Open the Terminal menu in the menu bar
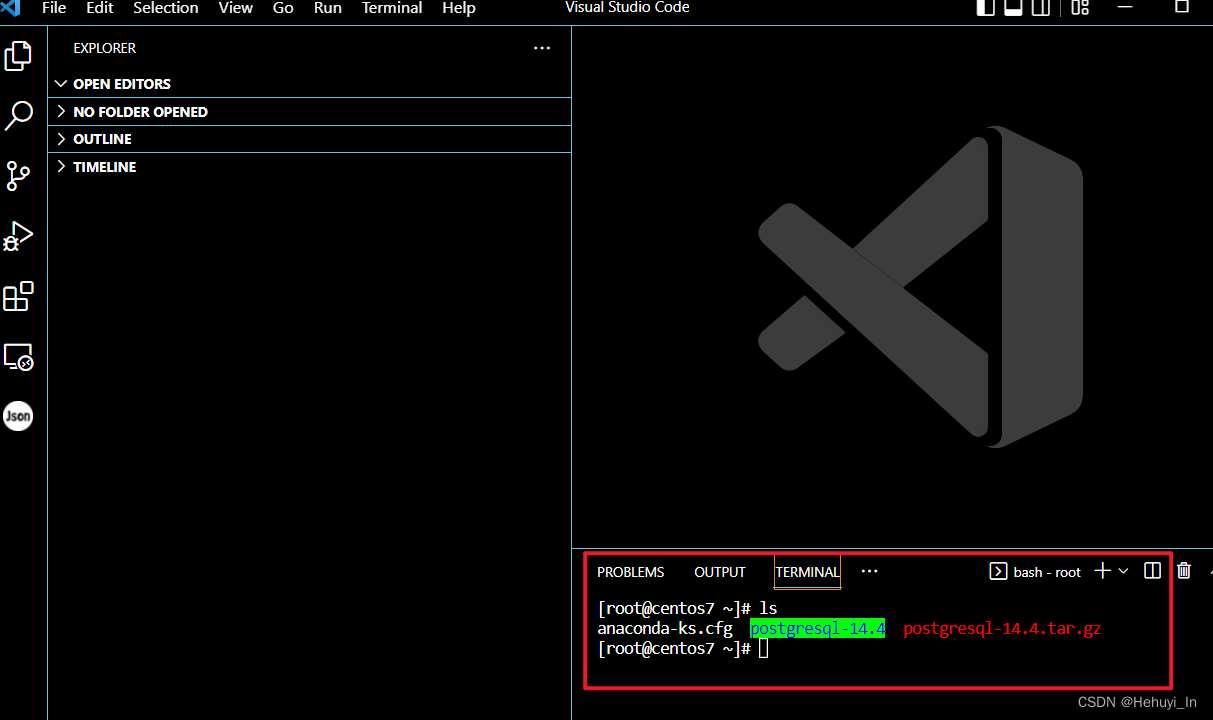The width and height of the screenshot is (1213, 720). coord(391,8)
